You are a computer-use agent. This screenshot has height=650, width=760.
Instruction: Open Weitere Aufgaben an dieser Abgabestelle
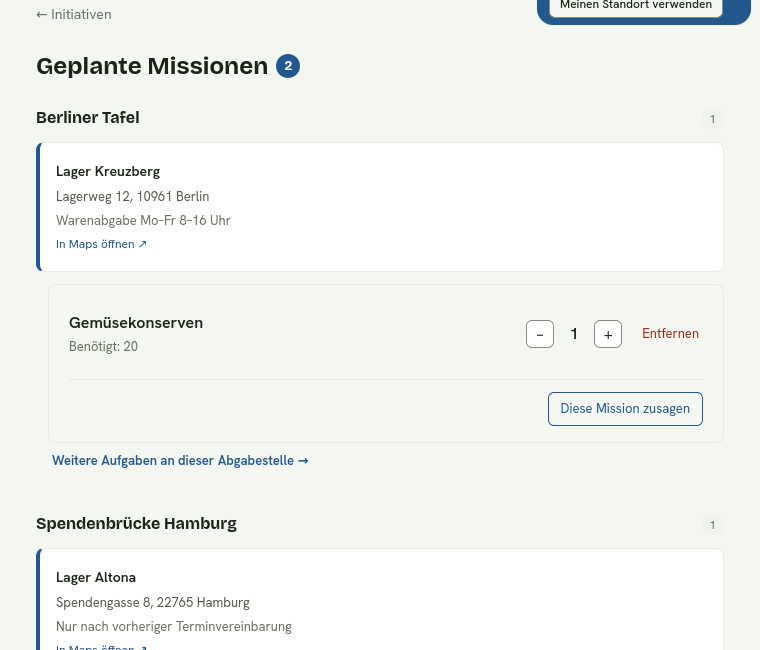pos(180,460)
